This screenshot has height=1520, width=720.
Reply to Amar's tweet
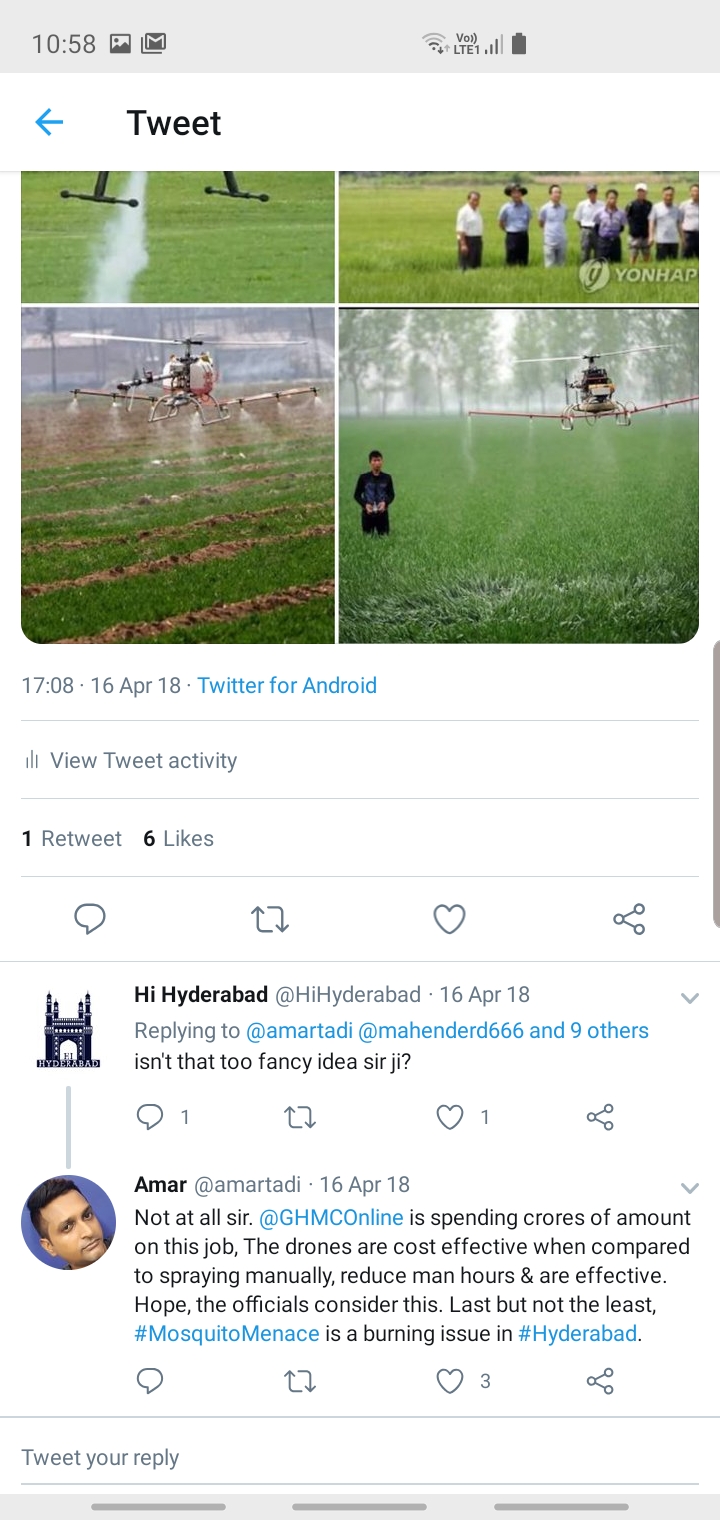150,1381
